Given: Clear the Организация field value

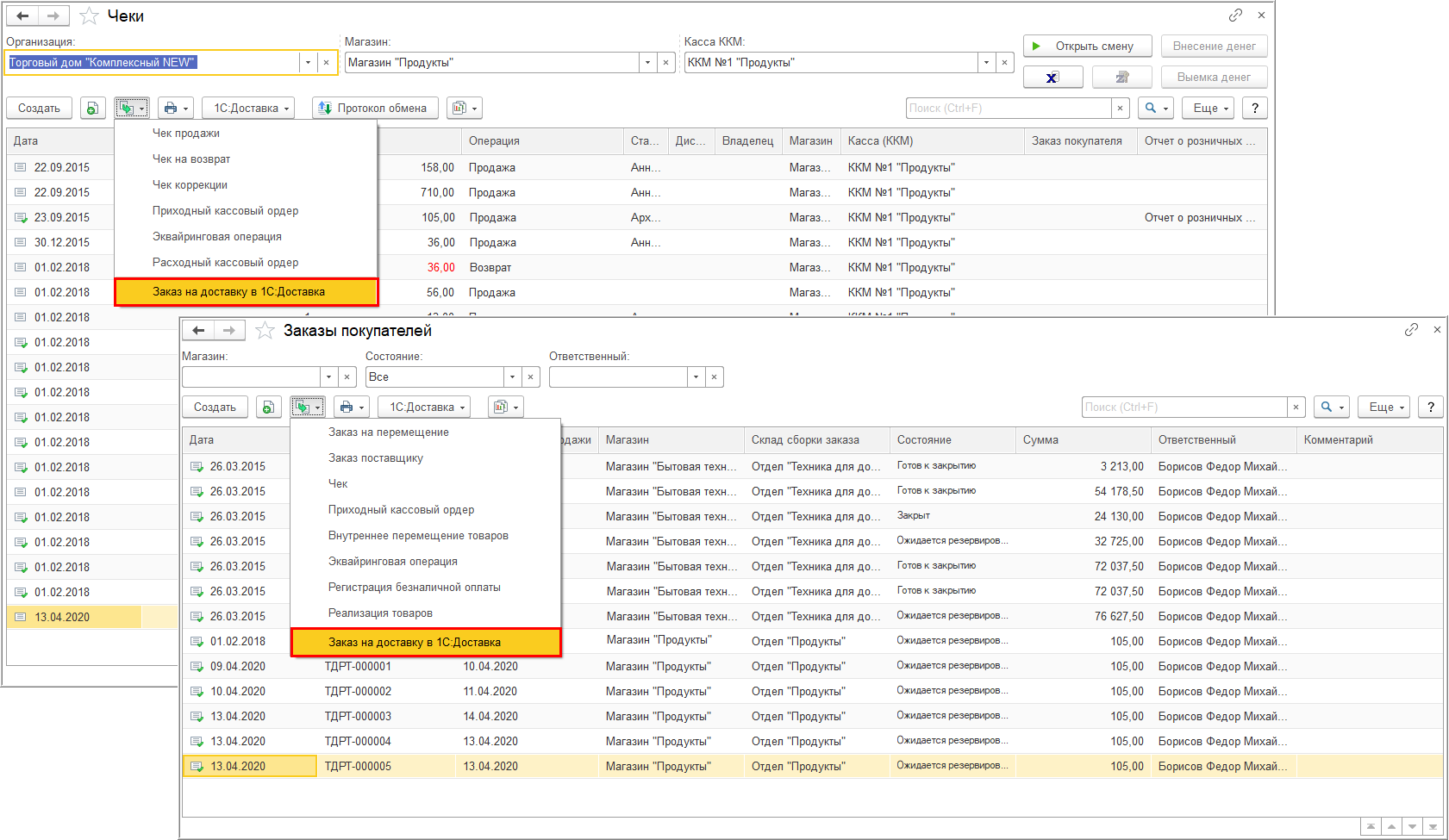Looking at the screenshot, I should (x=326, y=62).
